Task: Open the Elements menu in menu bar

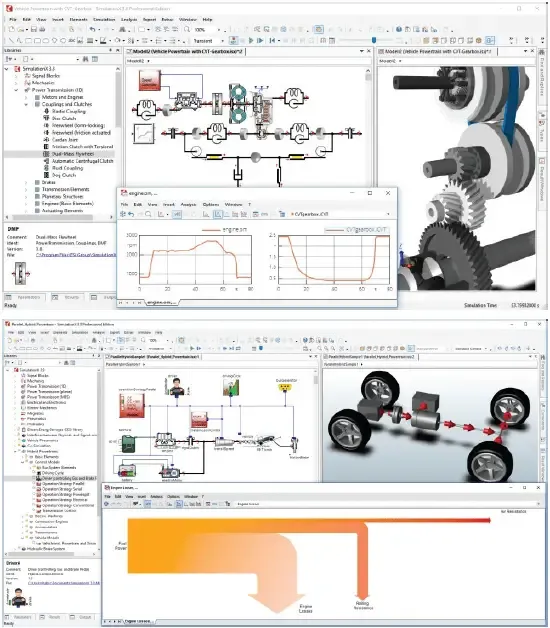Action: [79, 19]
